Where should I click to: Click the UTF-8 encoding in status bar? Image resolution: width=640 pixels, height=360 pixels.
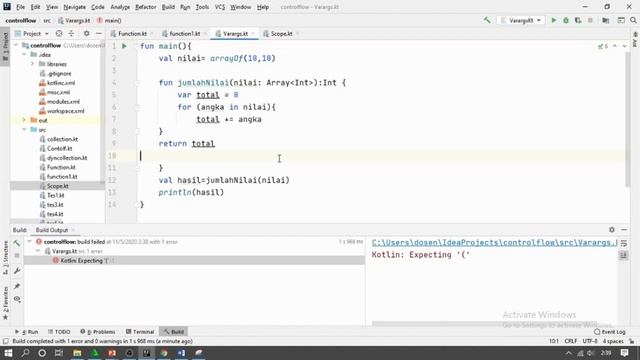coord(590,341)
